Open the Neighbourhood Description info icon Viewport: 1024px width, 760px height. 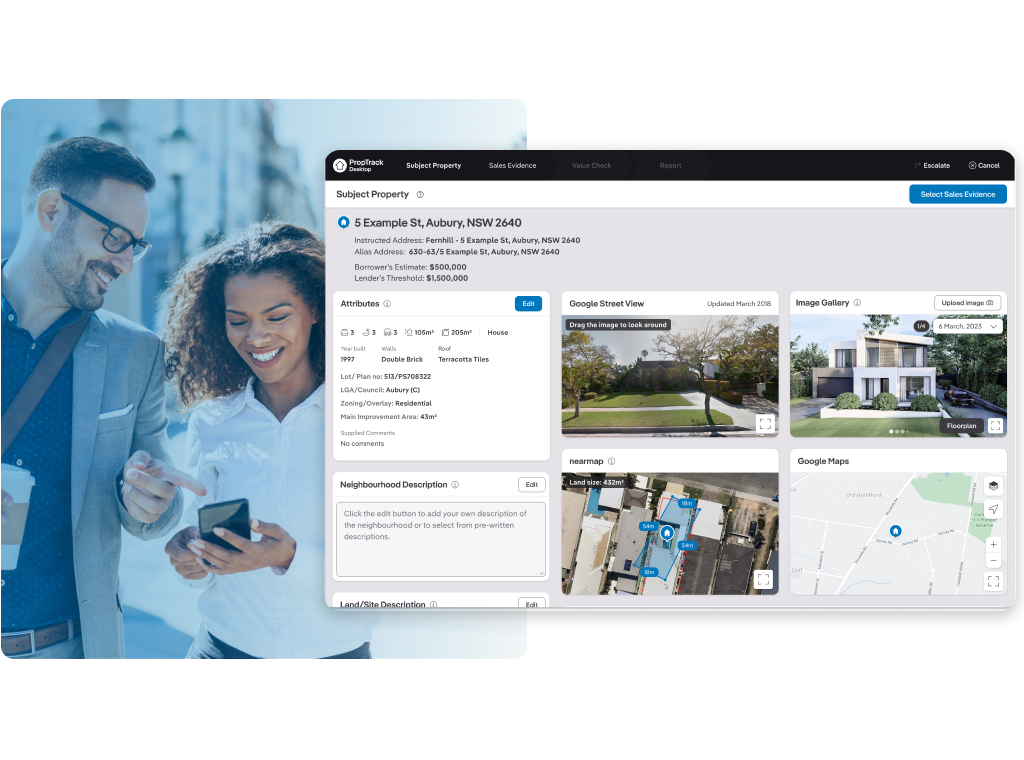pos(455,484)
